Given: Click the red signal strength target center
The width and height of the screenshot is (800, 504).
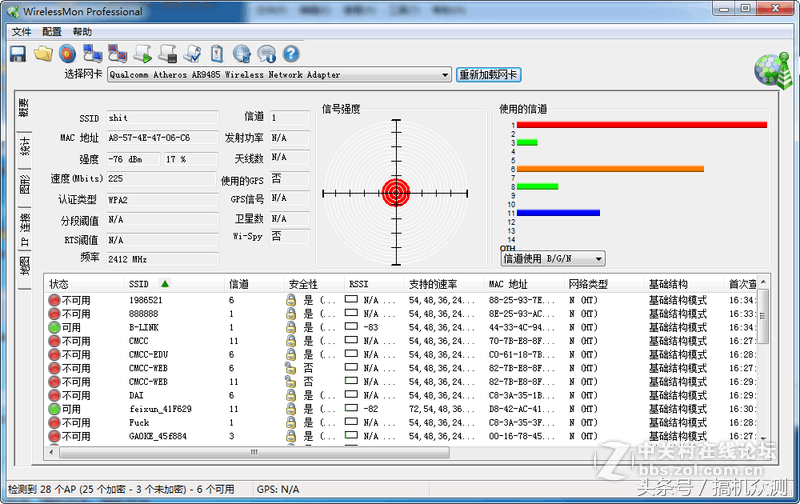Looking at the screenshot, I should click(396, 193).
